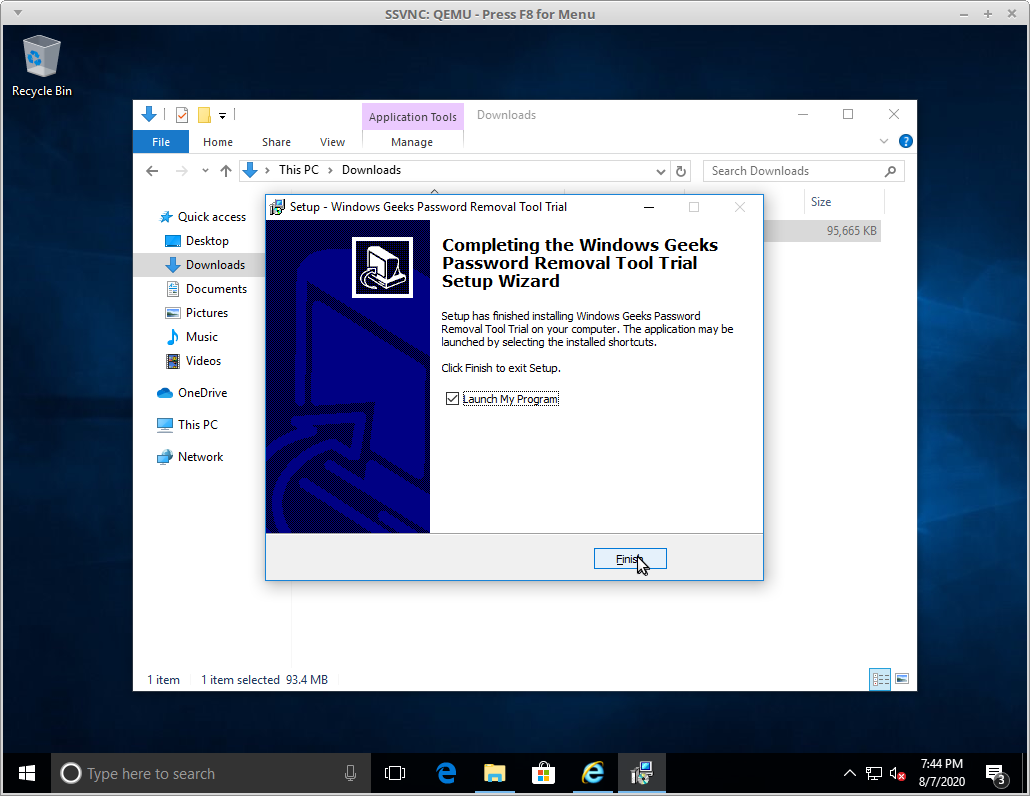Click This PC in the address bar

click(x=298, y=170)
